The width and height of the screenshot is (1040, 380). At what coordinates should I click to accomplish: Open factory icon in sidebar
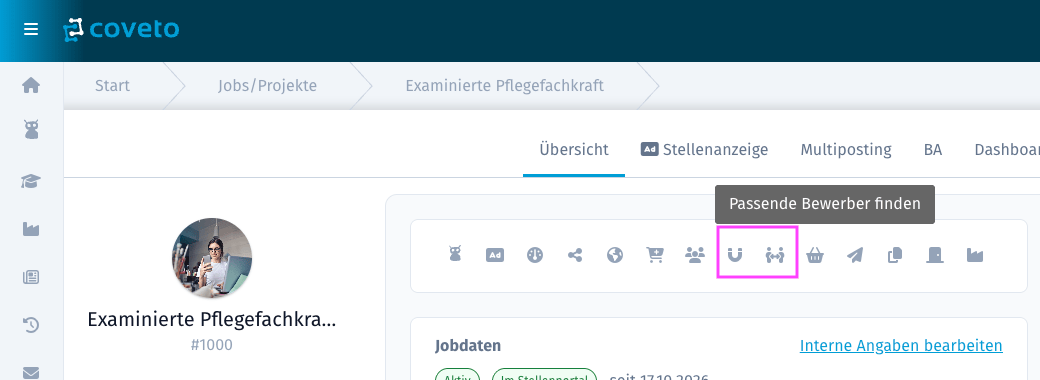pyautogui.click(x=31, y=229)
